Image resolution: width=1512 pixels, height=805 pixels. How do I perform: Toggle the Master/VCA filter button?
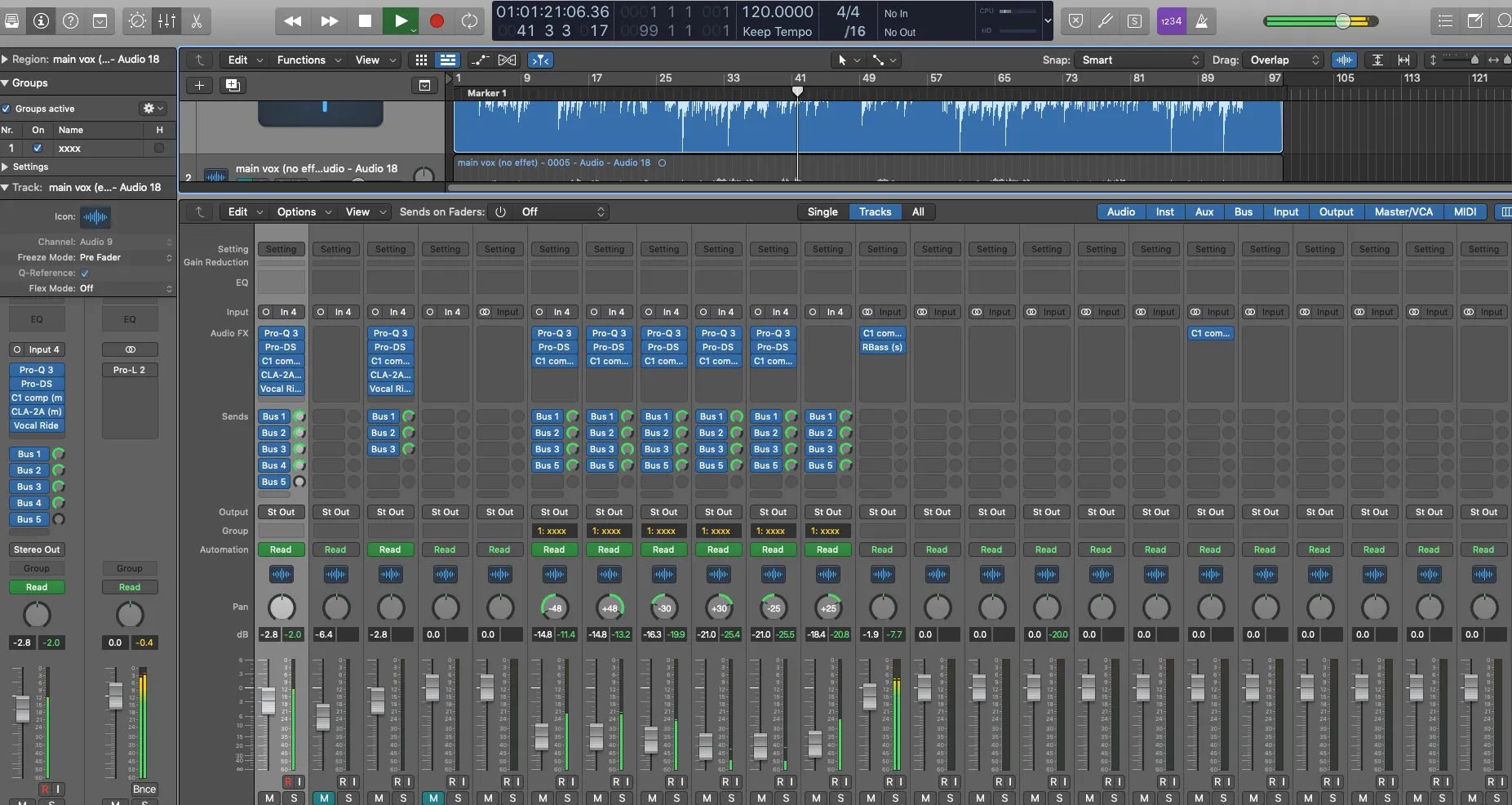click(1403, 211)
